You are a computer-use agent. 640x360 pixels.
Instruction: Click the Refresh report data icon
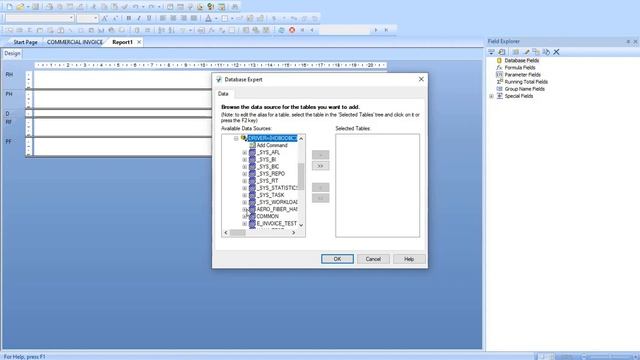(x=281, y=30)
